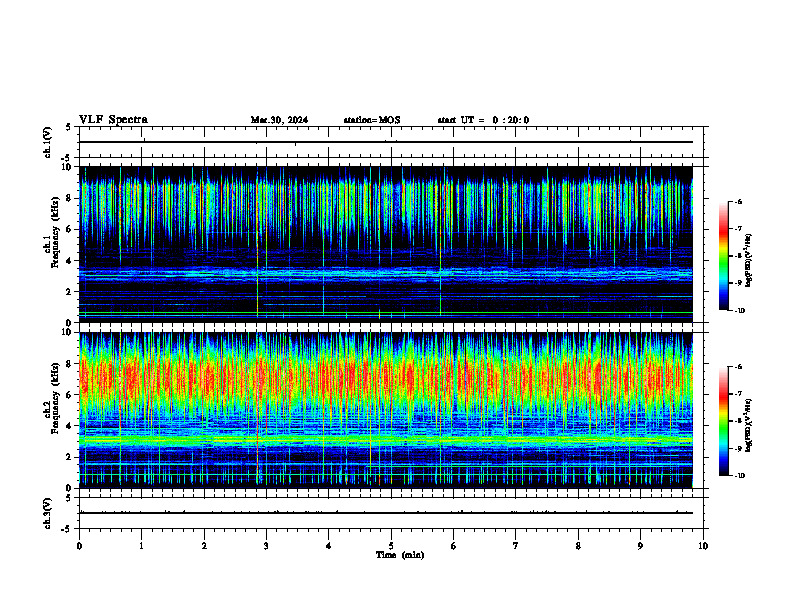The width and height of the screenshot is (792, 612).
Task: Click time axis tick label "4"
Action: click(x=328, y=546)
